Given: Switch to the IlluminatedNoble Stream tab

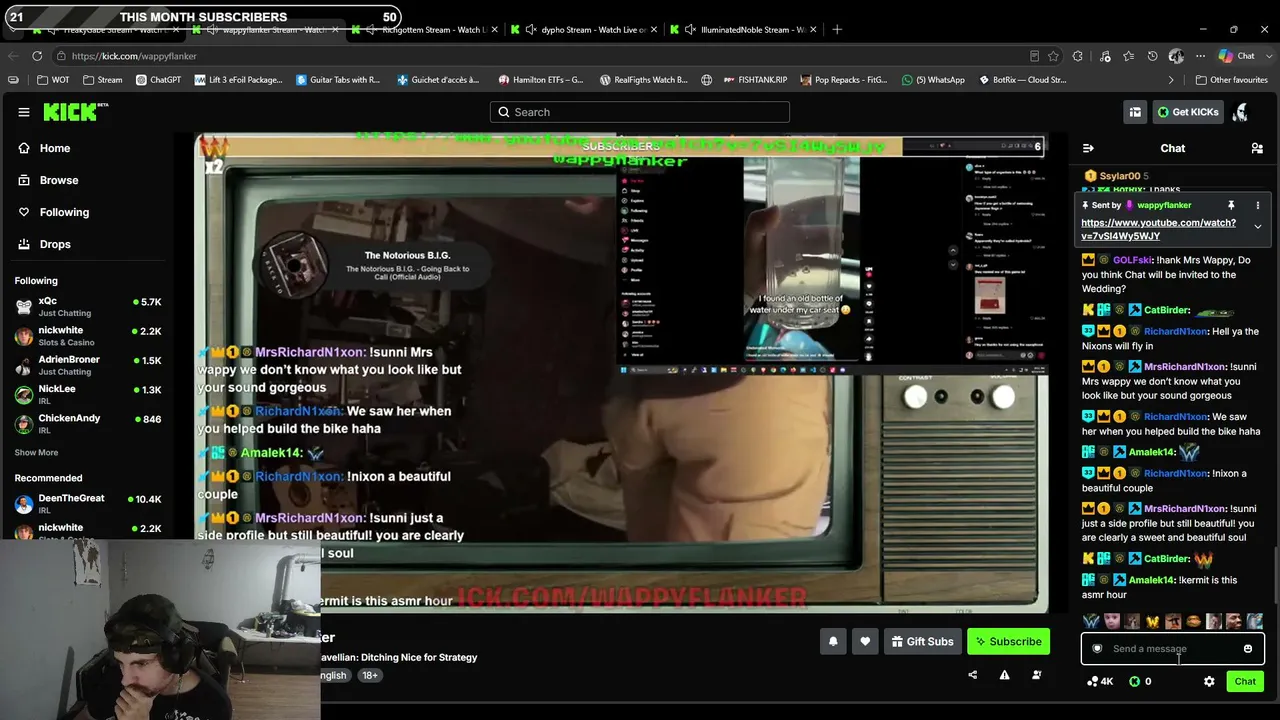Looking at the screenshot, I should pyautogui.click(x=742, y=30).
